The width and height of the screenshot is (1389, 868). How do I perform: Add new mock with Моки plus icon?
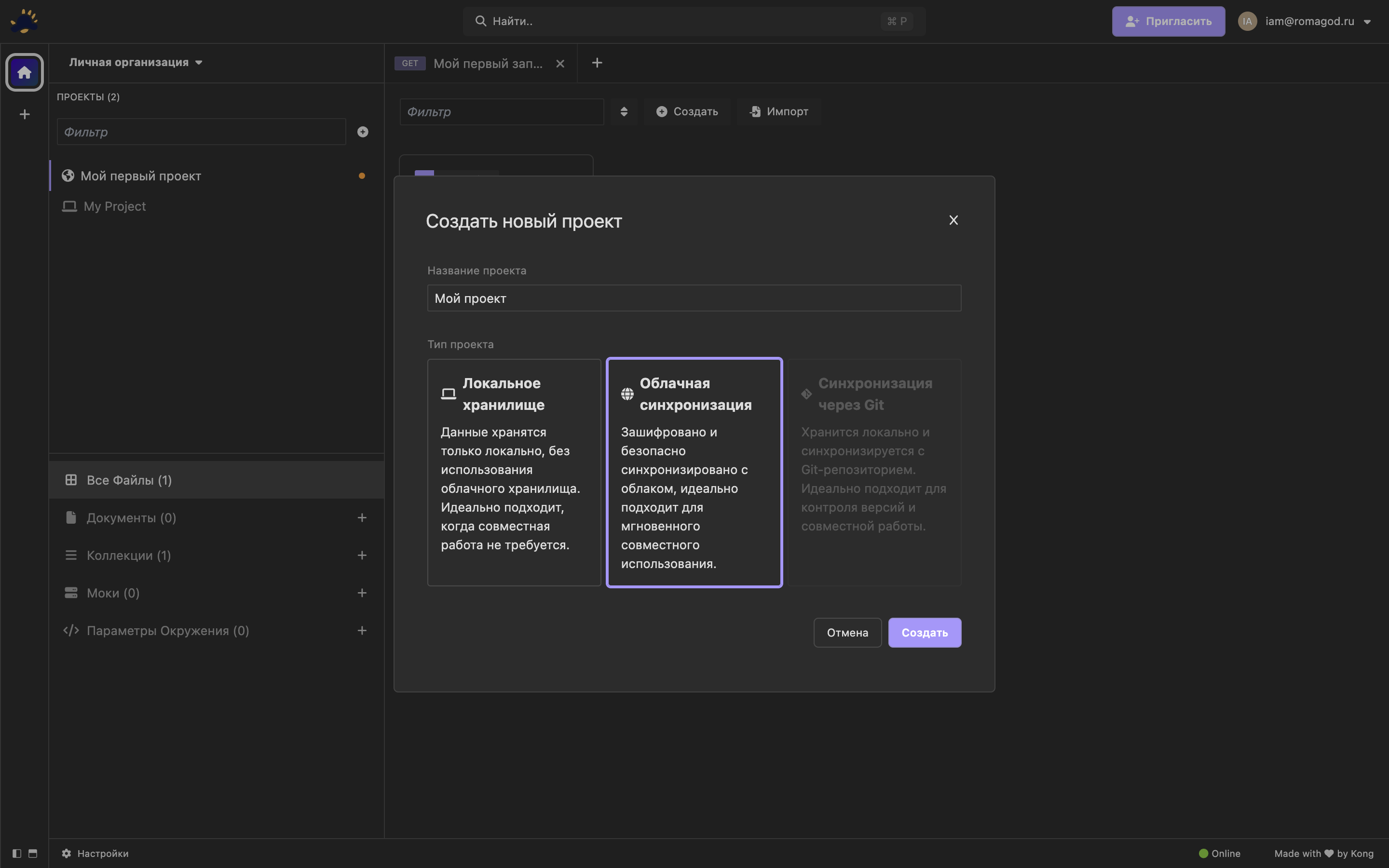coord(362,593)
